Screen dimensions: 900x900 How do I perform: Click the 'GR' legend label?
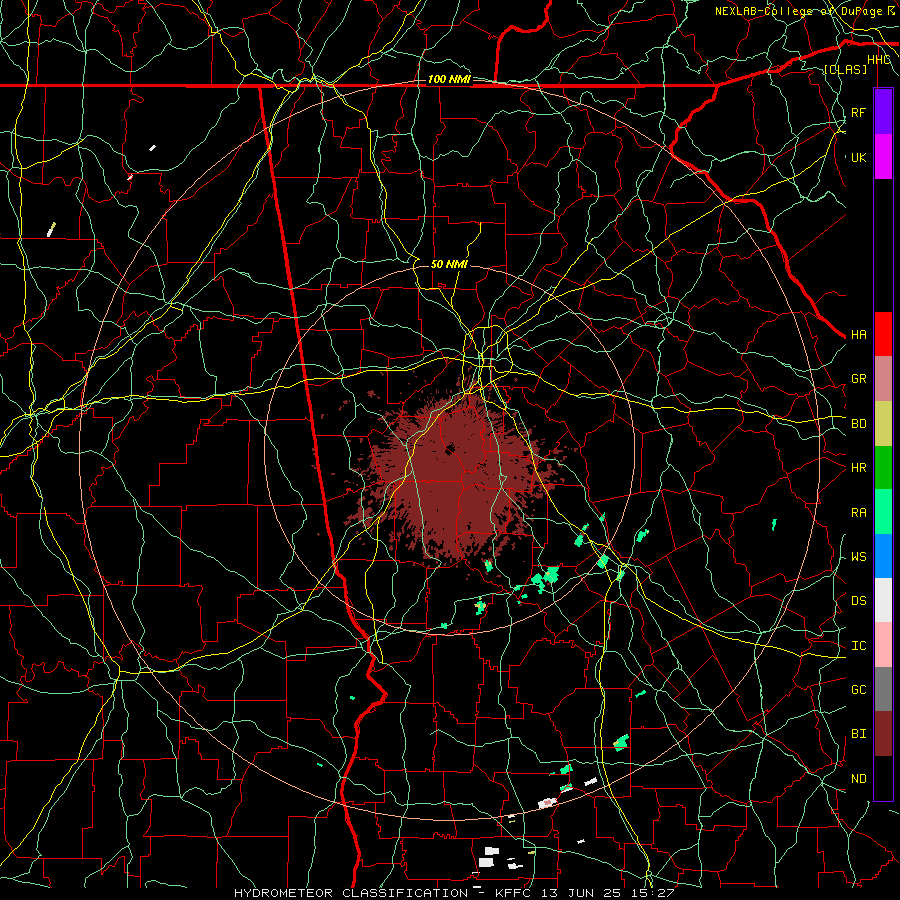pos(858,379)
